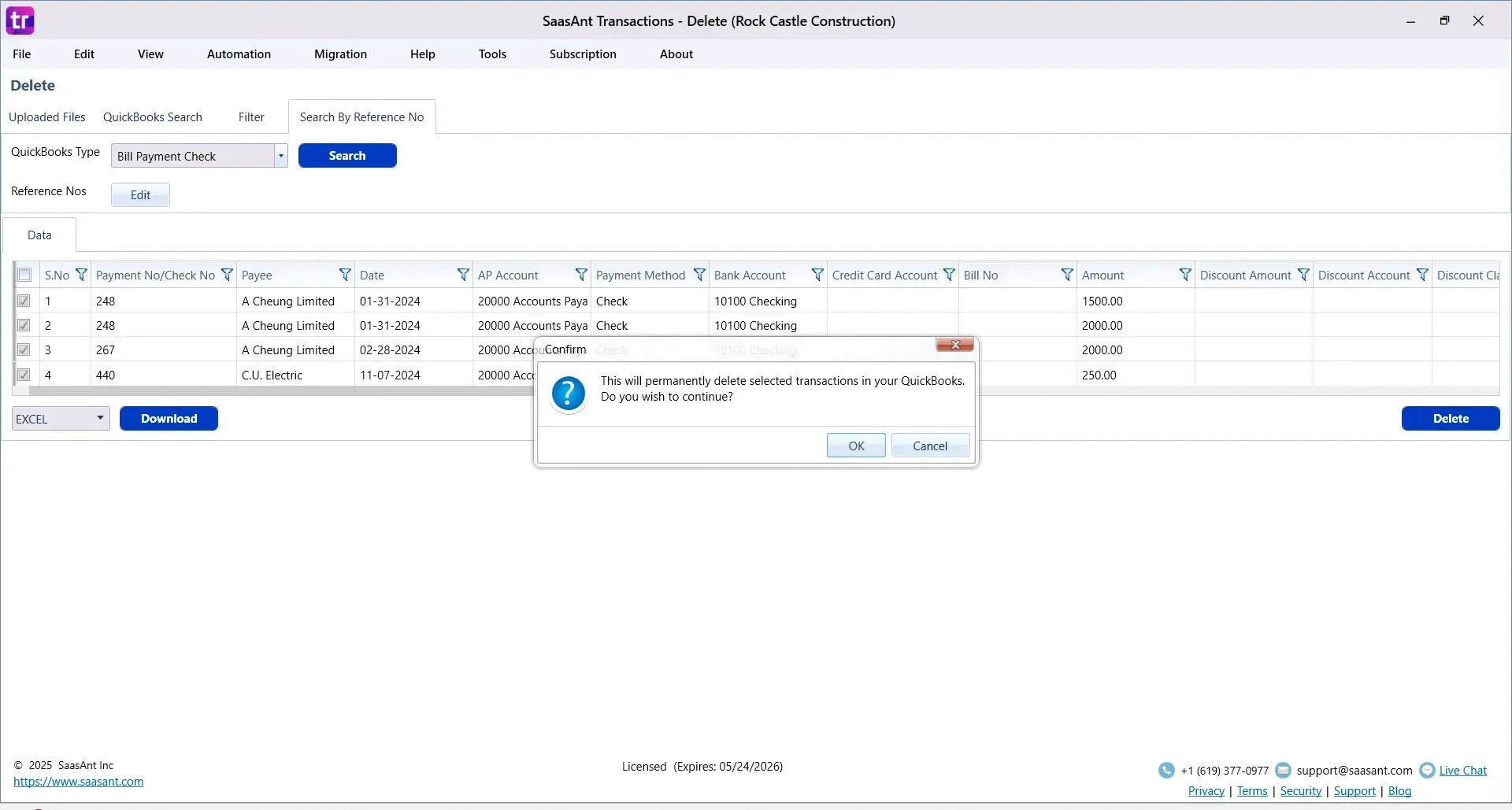
Task: Click the support@saasant.com email text
Action: pos(1354,771)
